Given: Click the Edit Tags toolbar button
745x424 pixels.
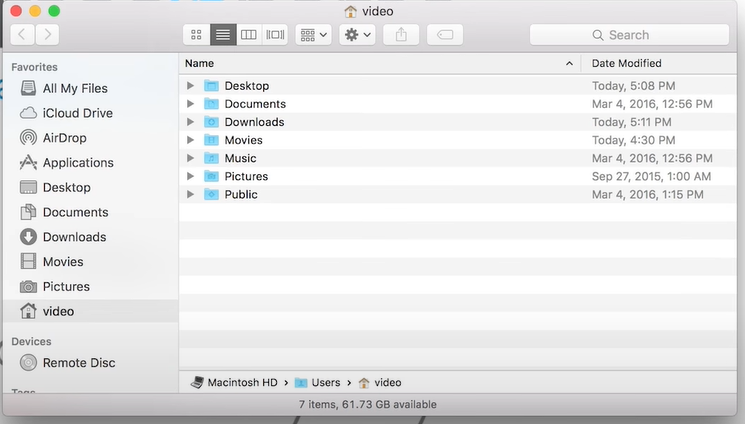Looking at the screenshot, I should coord(445,35).
